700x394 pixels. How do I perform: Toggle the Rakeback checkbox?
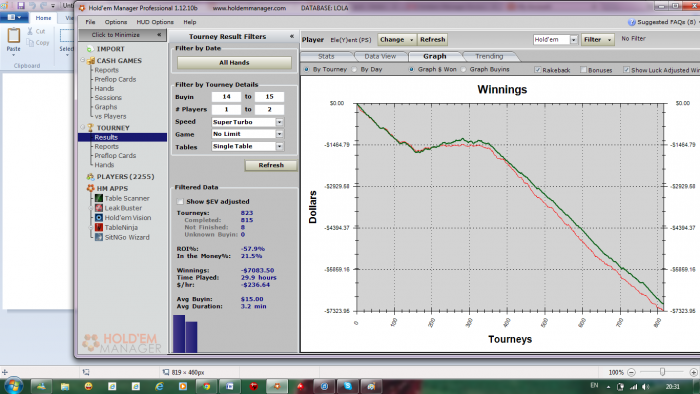[x=538, y=70]
